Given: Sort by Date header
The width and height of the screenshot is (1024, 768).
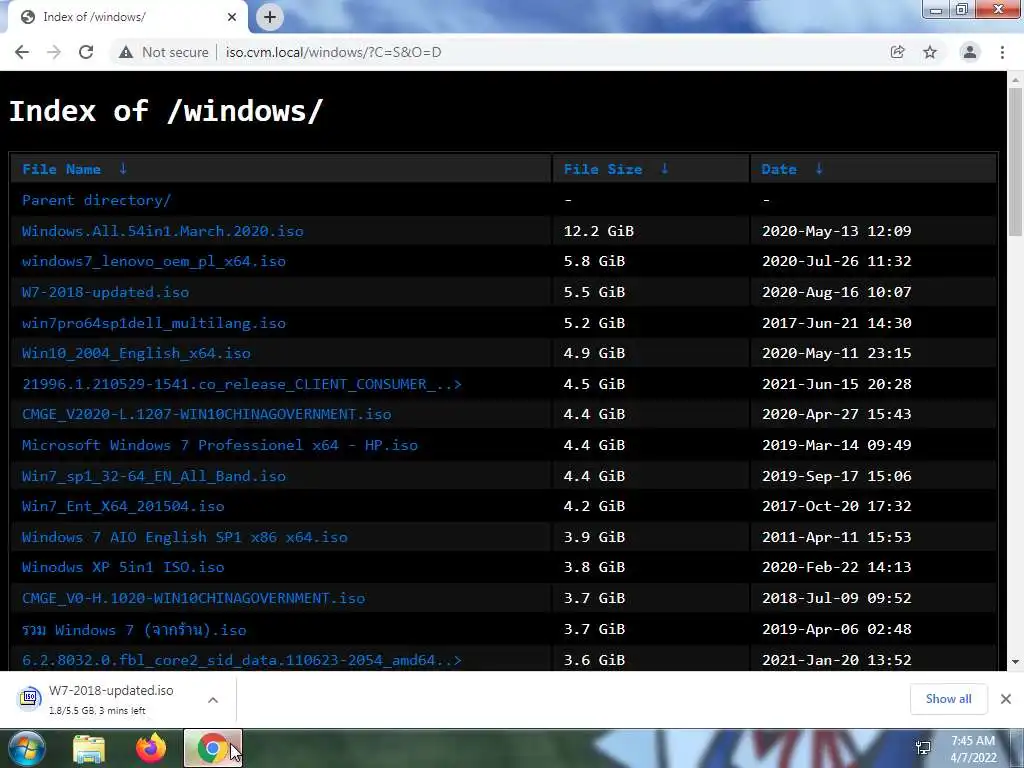Looking at the screenshot, I should click(779, 169).
